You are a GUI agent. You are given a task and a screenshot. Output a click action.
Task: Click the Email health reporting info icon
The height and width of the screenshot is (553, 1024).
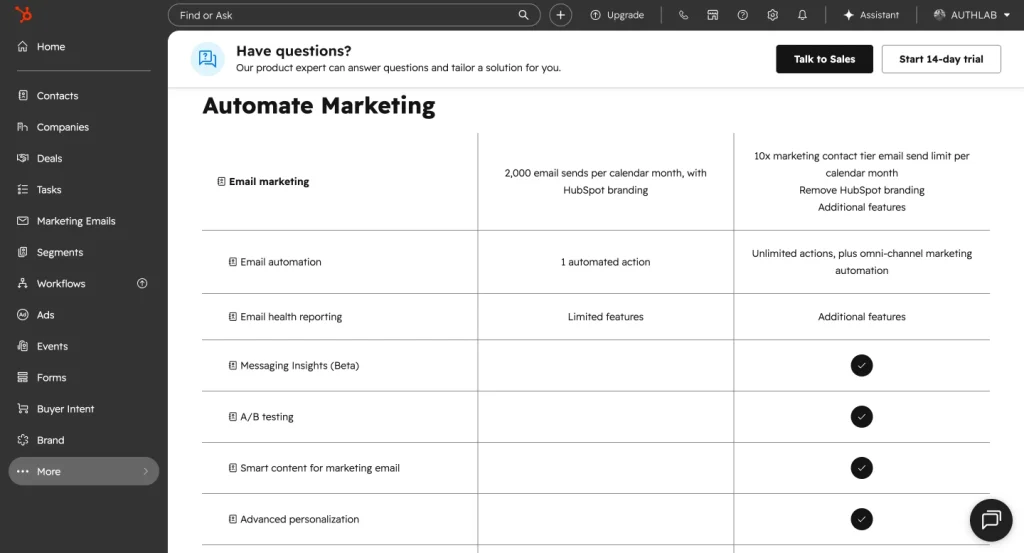(x=232, y=317)
